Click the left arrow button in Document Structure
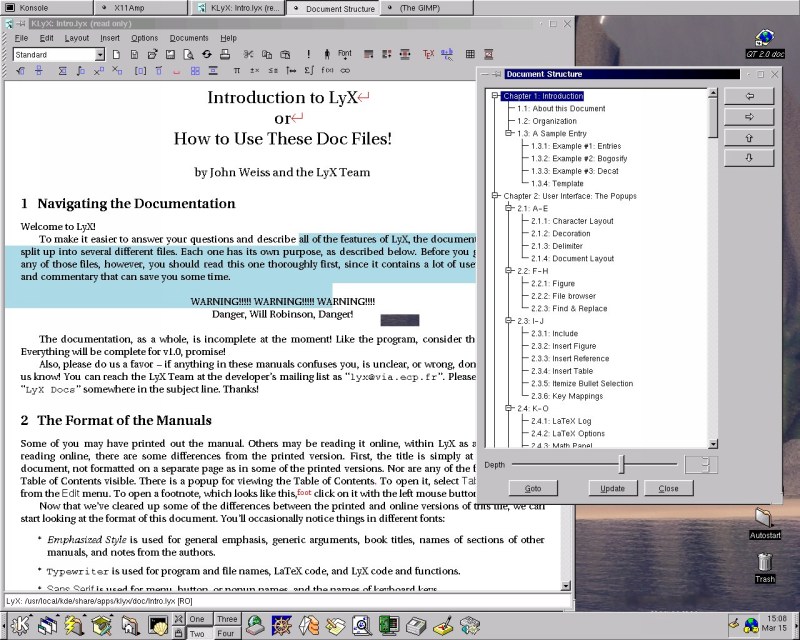The image size is (800, 640). point(749,96)
